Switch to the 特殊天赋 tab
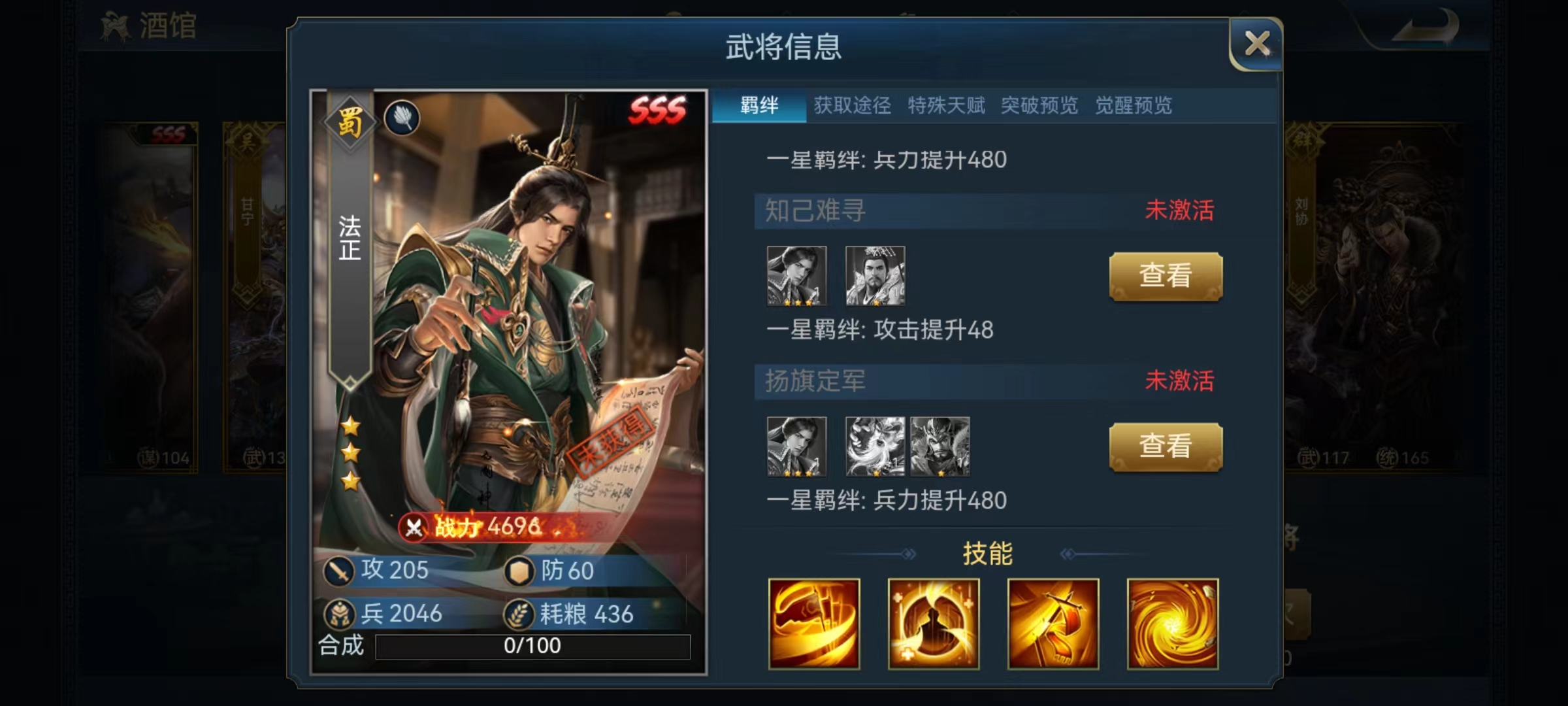The image size is (1568, 706). [x=946, y=105]
